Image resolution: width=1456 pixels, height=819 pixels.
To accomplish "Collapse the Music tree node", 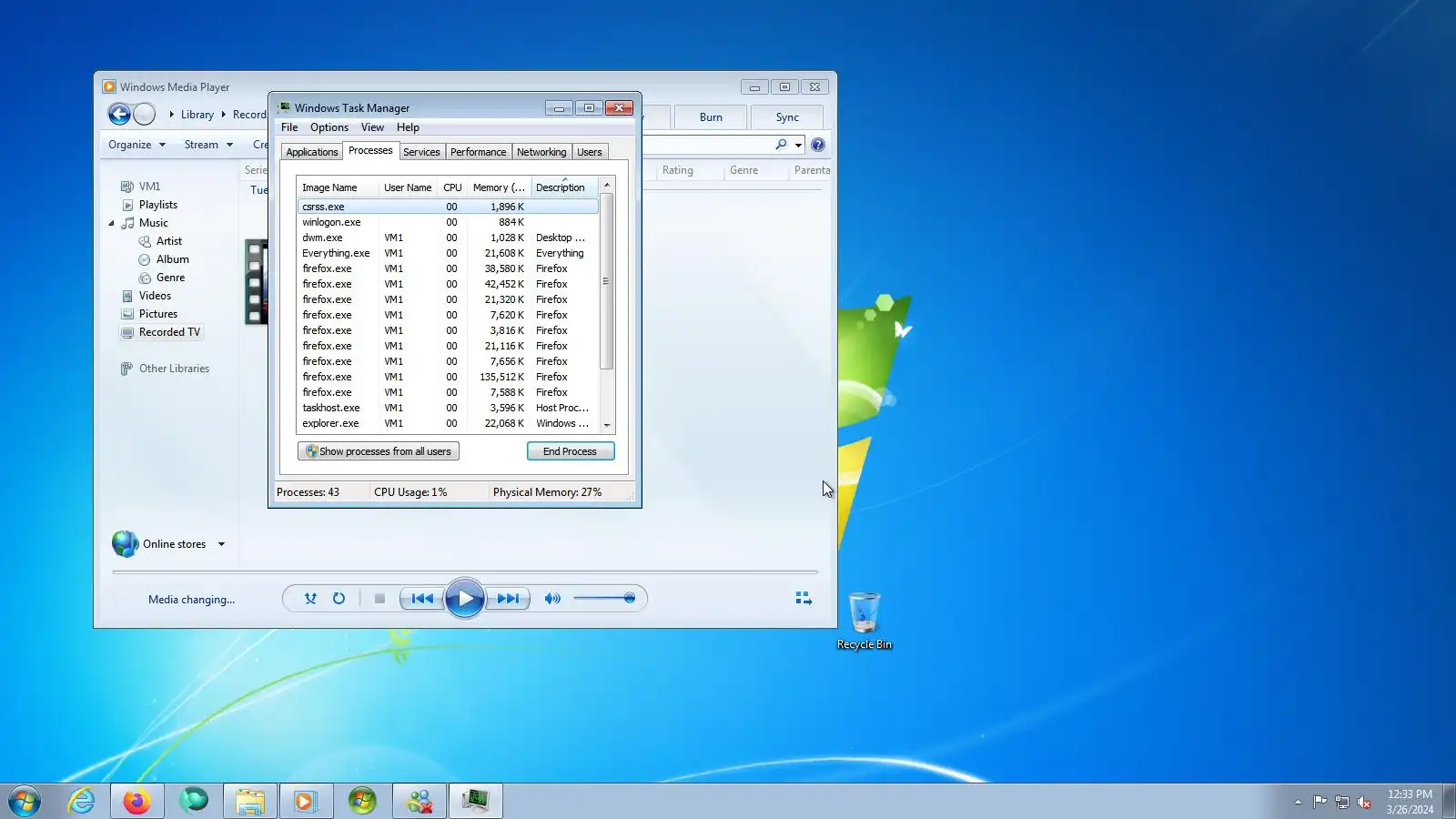I will click(112, 223).
